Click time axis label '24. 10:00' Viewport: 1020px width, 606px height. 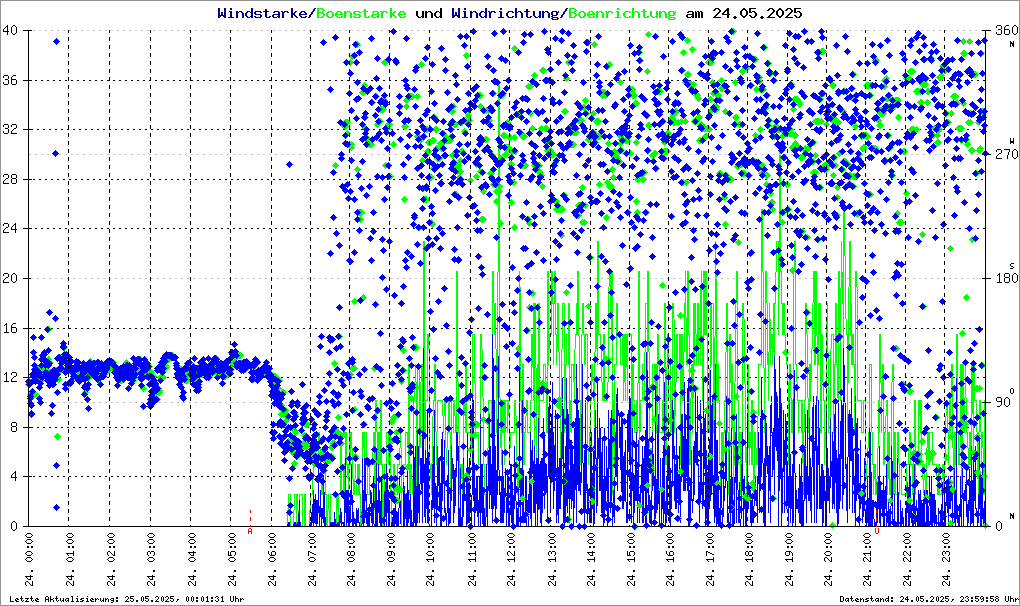point(431,560)
